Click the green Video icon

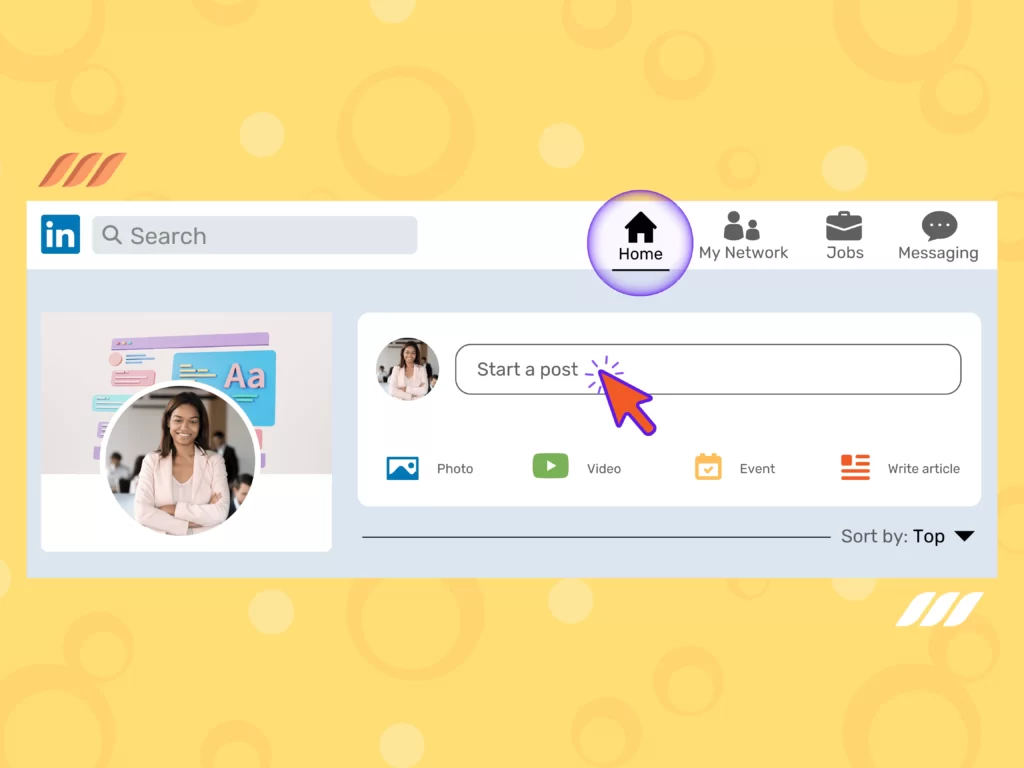(x=550, y=466)
